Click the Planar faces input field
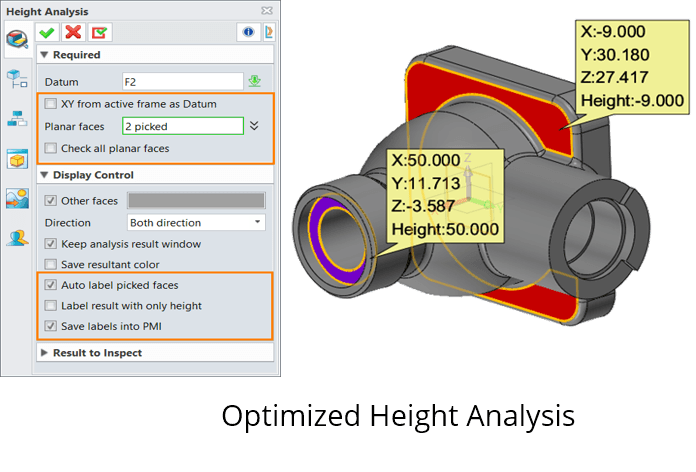This screenshot has height=472, width=696. pyautogui.click(x=181, y=126)
